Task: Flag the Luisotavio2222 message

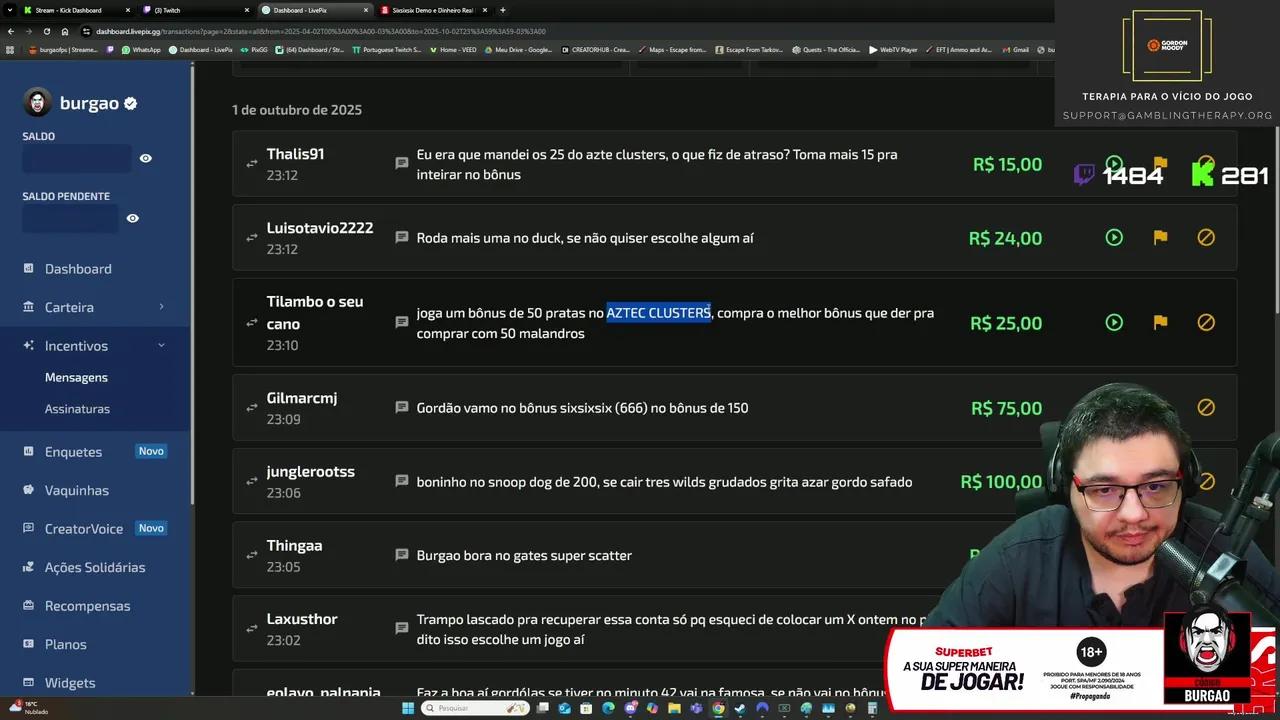Action: (x=1160, y=238)
